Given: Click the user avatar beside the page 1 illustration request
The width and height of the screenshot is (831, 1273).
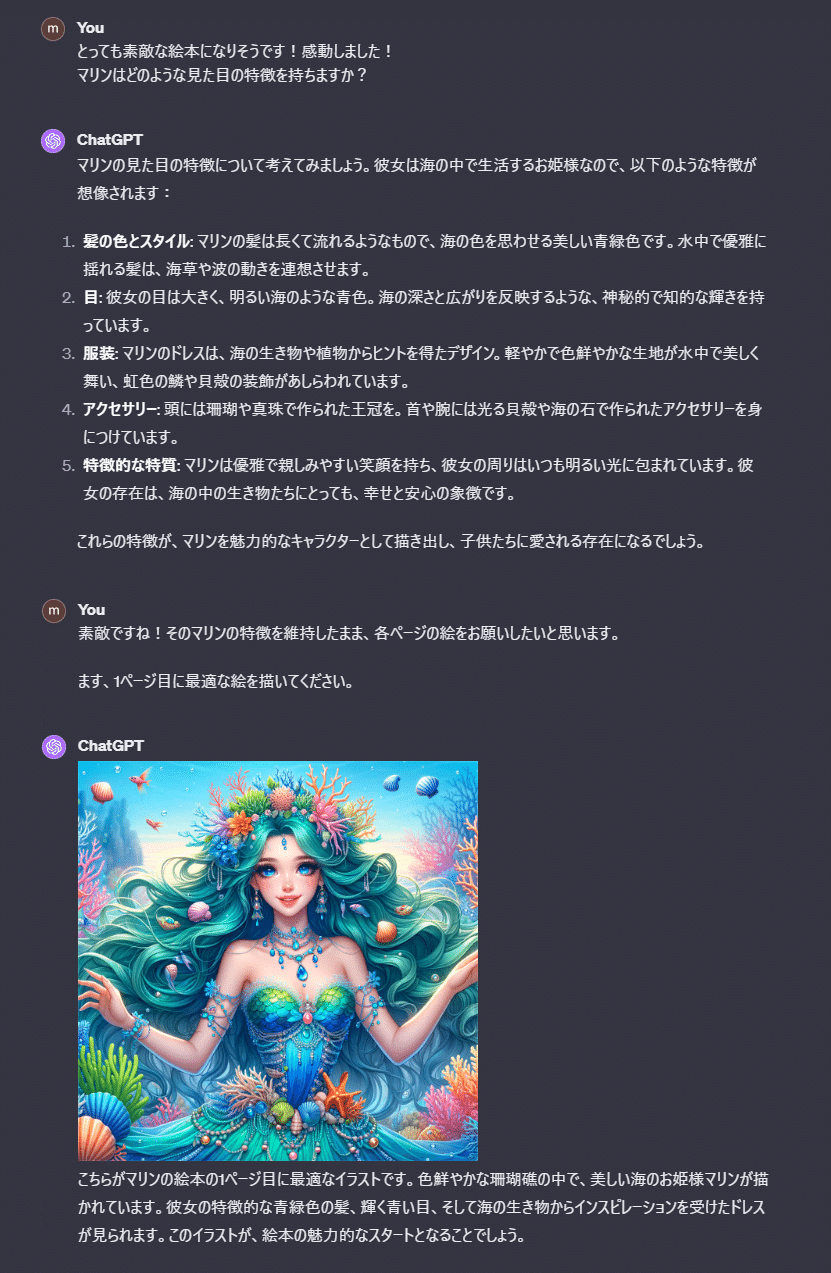Looking at the screenshot, I should tap(53, 611).
